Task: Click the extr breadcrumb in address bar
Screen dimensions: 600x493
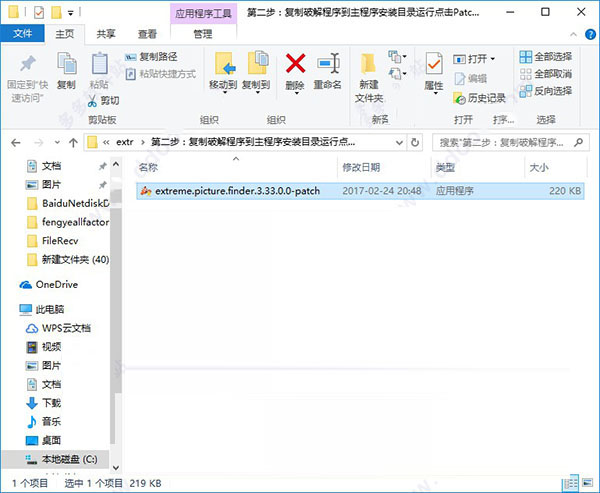Action: (125, 142)
